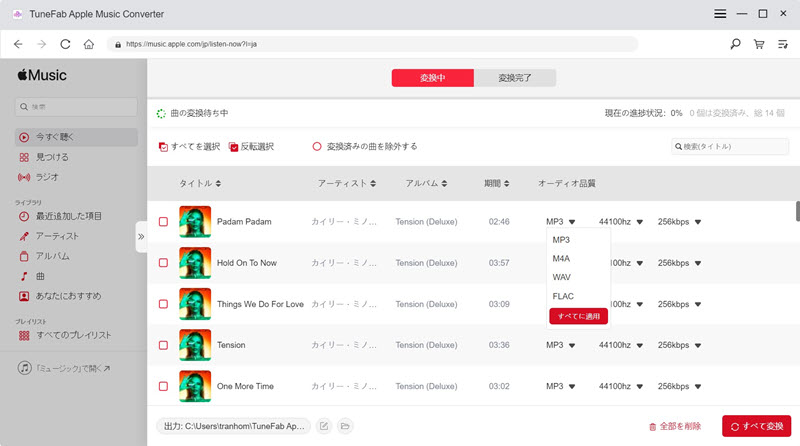The height and width of the screenshot is (446, 800).
Task: Open the home page icon
Action: click(89, 44)
